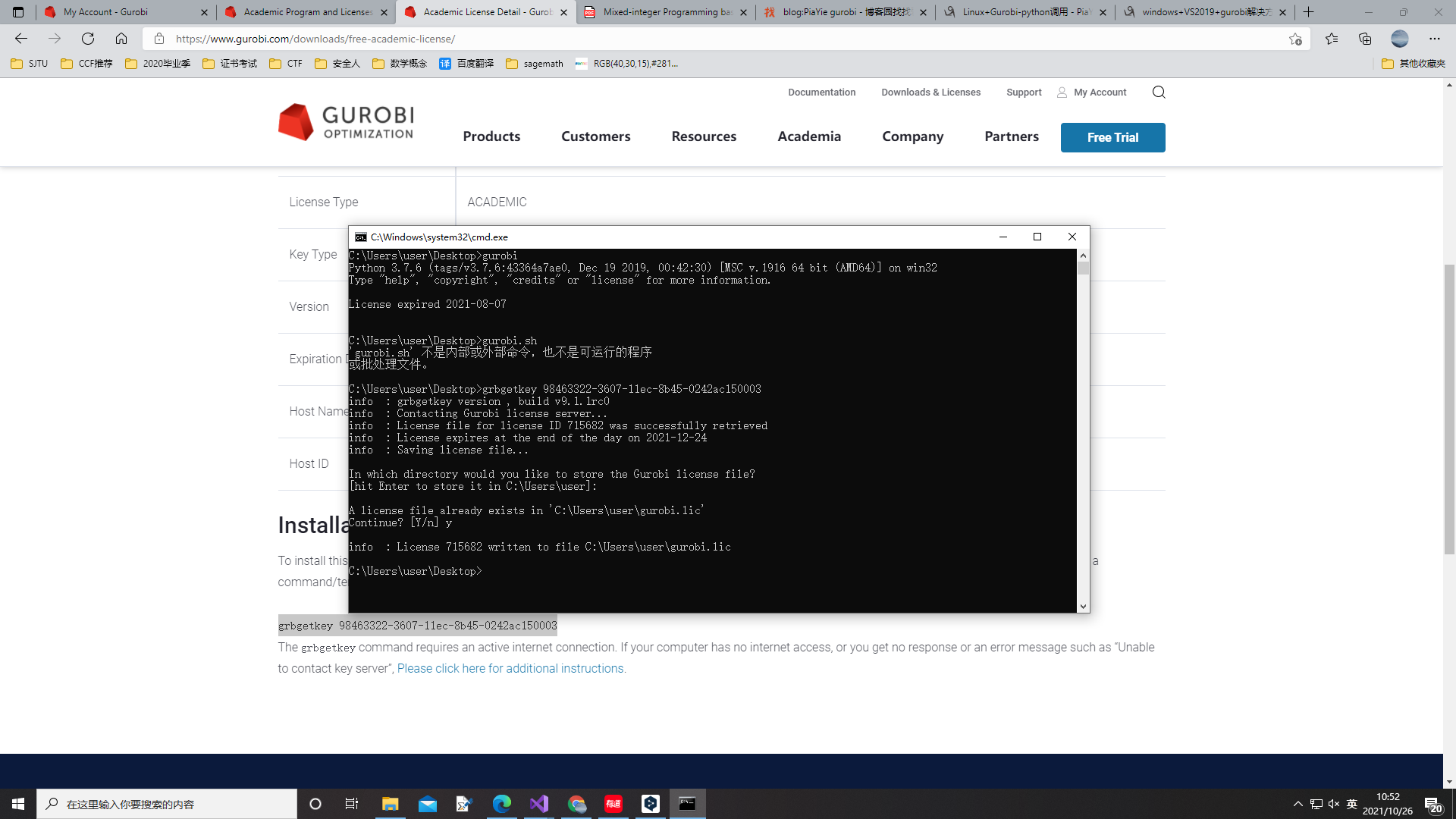Open Mail app from taskbar

coord(428,804)
